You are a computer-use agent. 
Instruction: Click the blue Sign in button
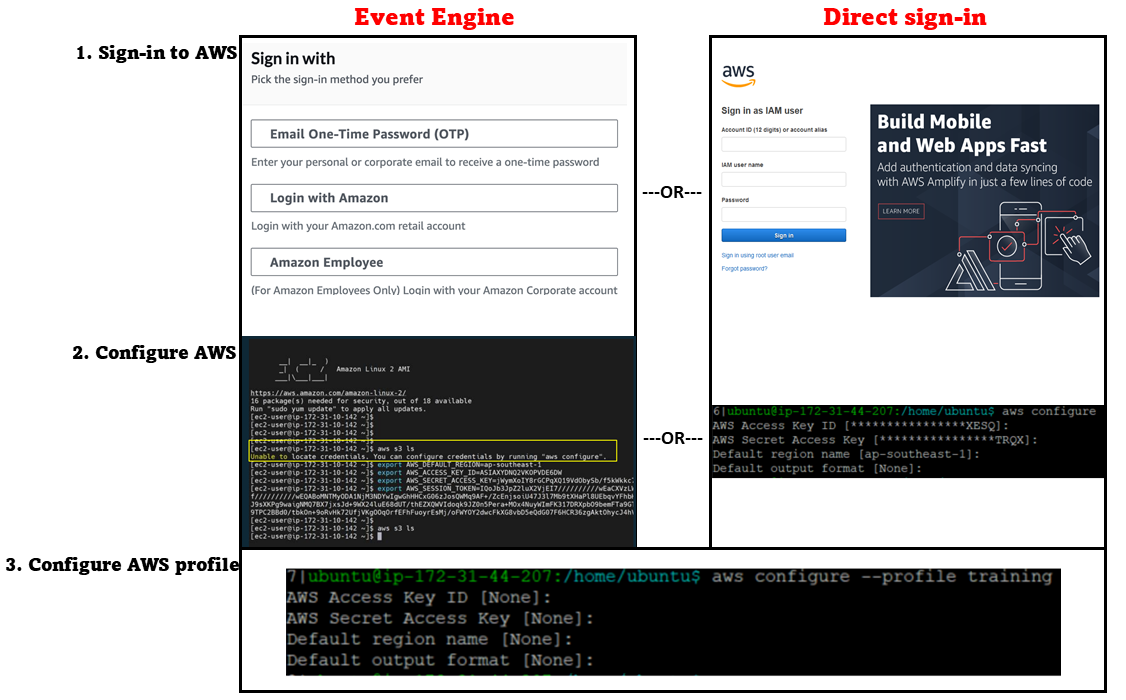coord(783,235)
